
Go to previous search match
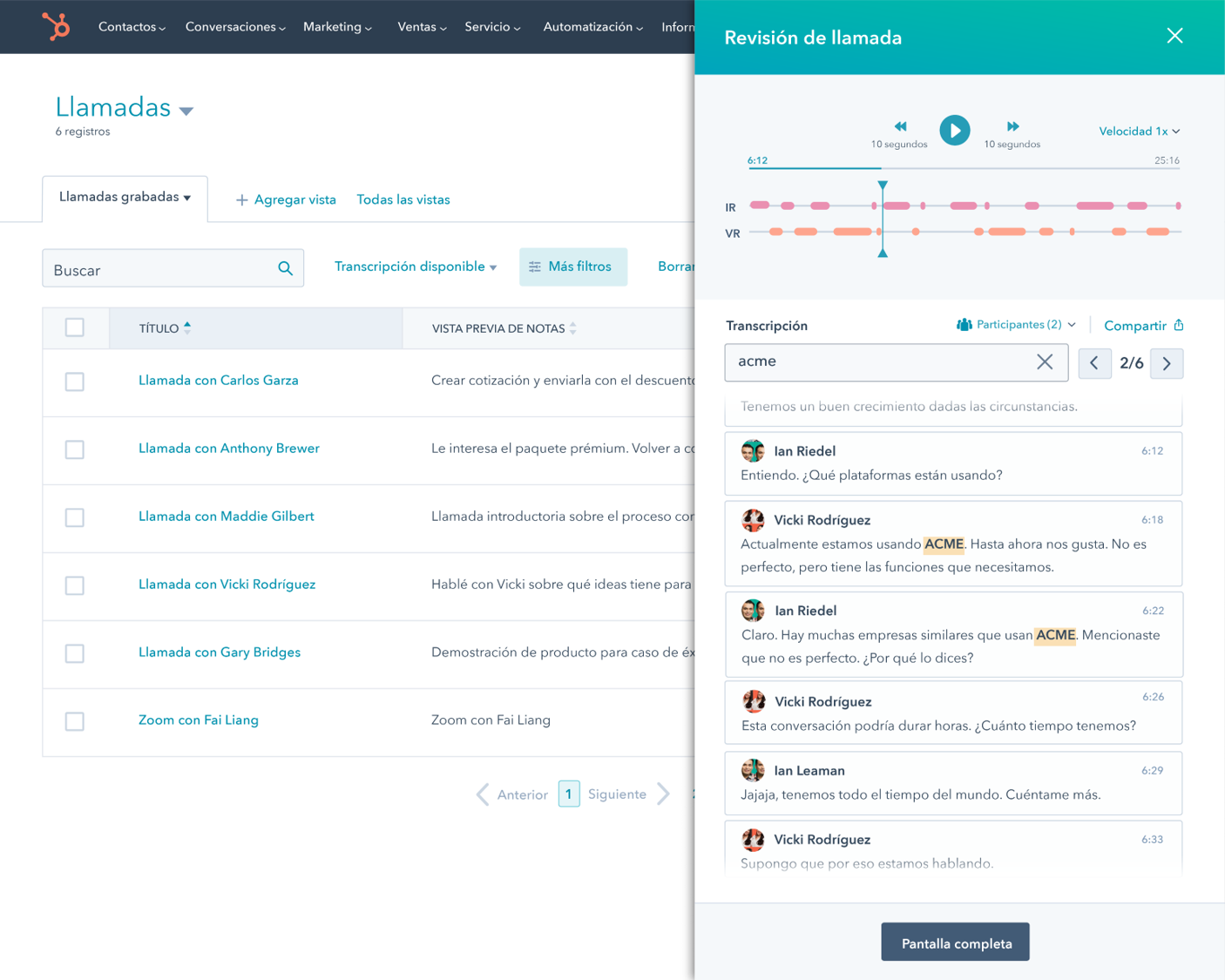pos(1094,363)
